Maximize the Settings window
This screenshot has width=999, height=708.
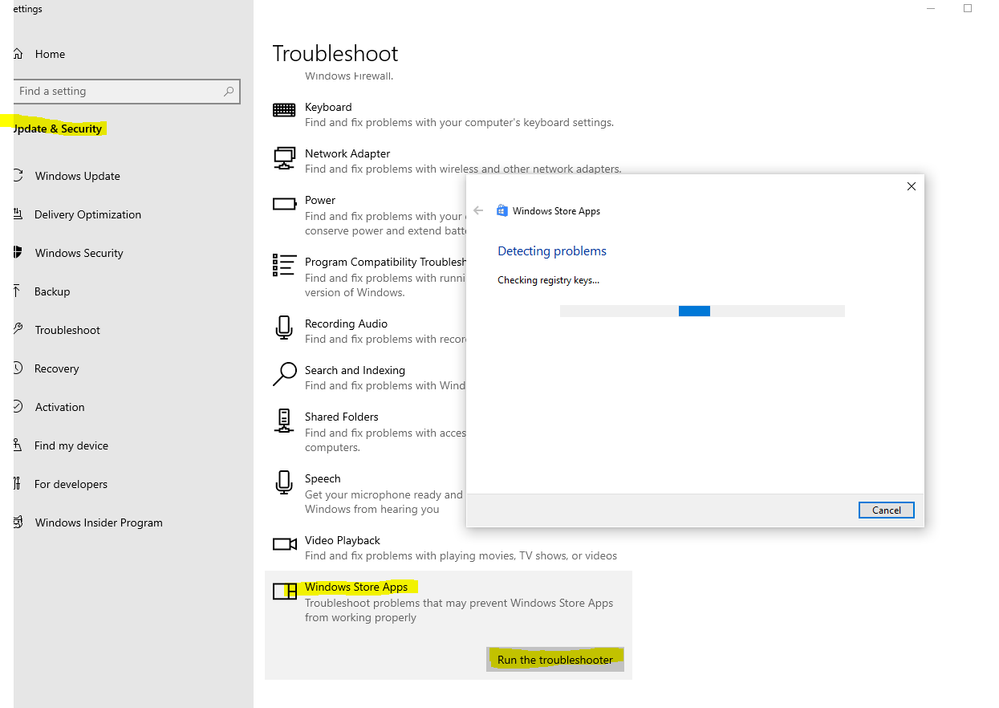967,8
